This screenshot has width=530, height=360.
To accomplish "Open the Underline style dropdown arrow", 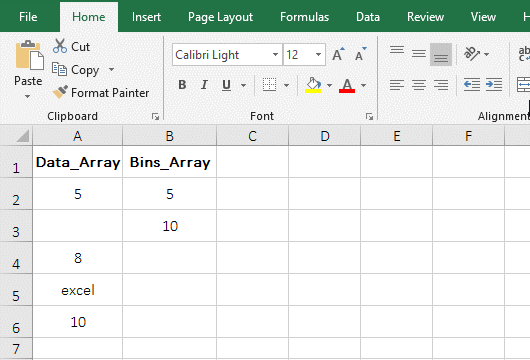I will tap(243, 85).
